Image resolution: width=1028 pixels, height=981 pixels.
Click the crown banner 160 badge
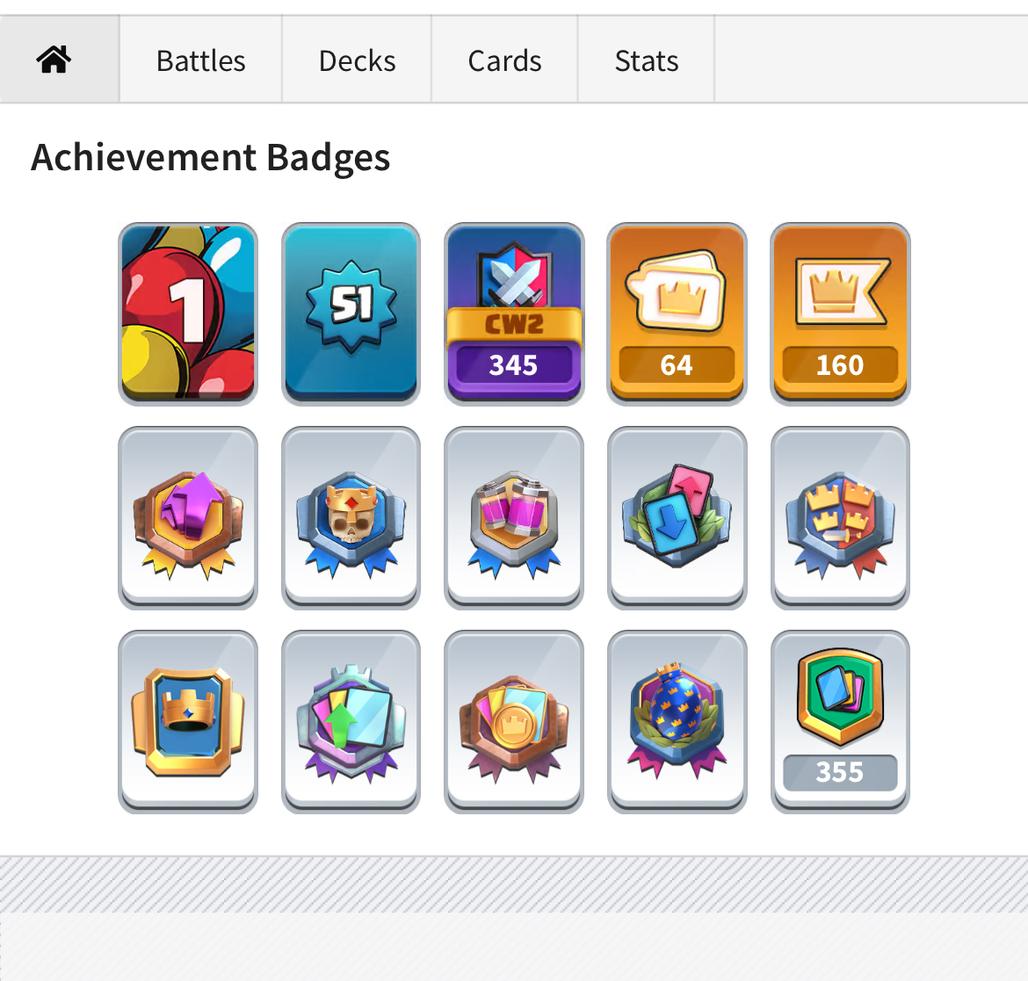point(840,313)
